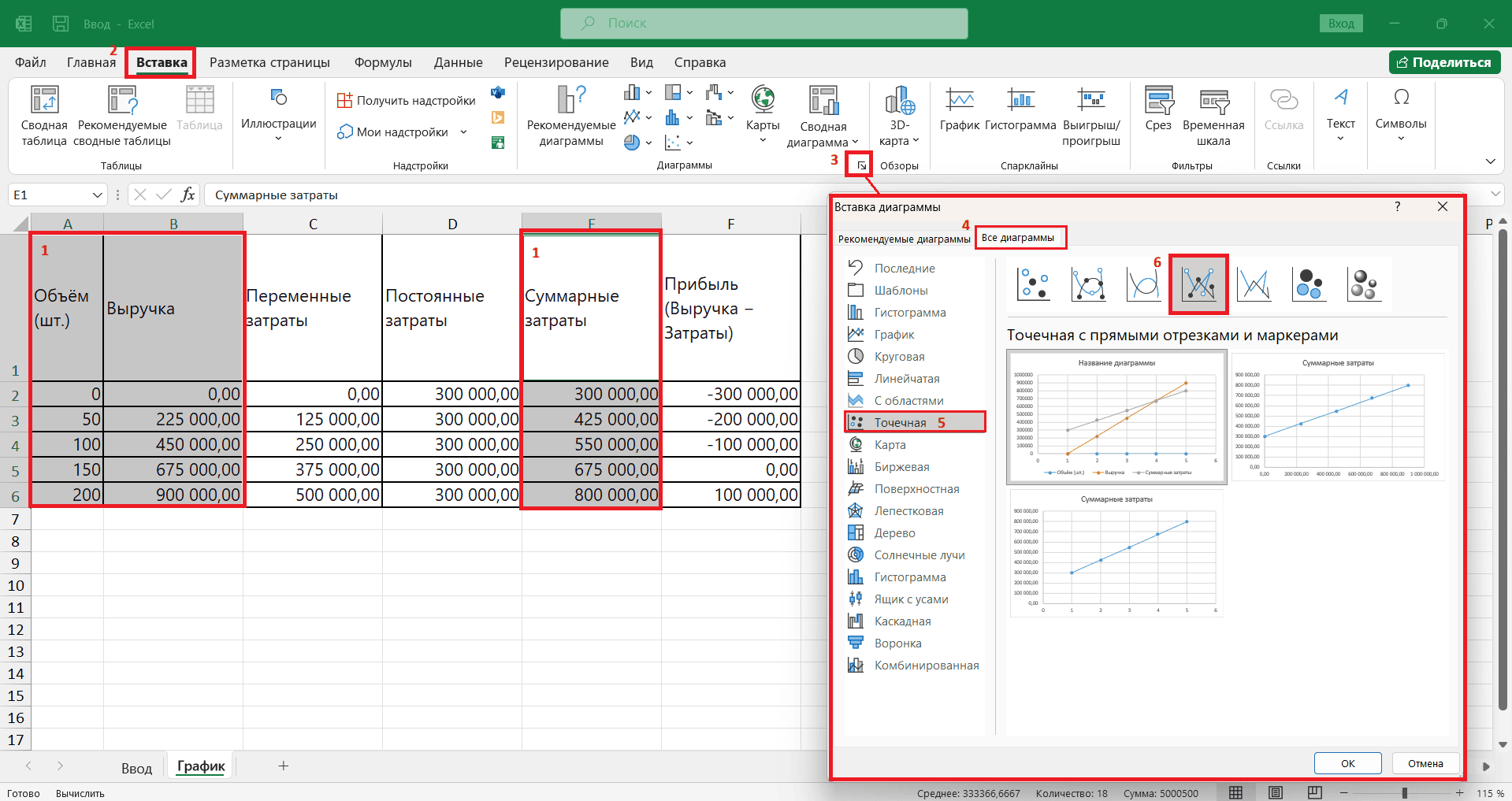Click Отмена to cancel dialog

[1425, 763]
